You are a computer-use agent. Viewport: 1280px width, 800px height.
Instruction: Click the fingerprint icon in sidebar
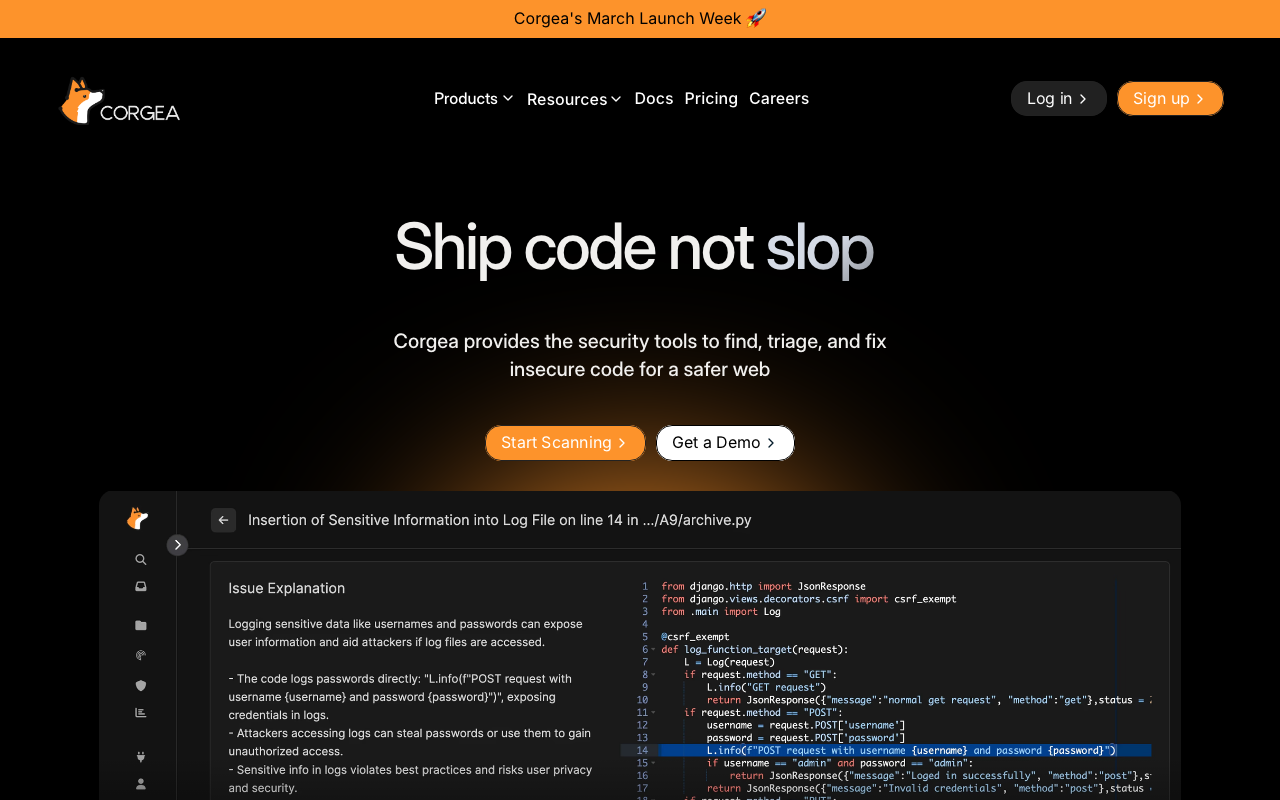(141, 656)
